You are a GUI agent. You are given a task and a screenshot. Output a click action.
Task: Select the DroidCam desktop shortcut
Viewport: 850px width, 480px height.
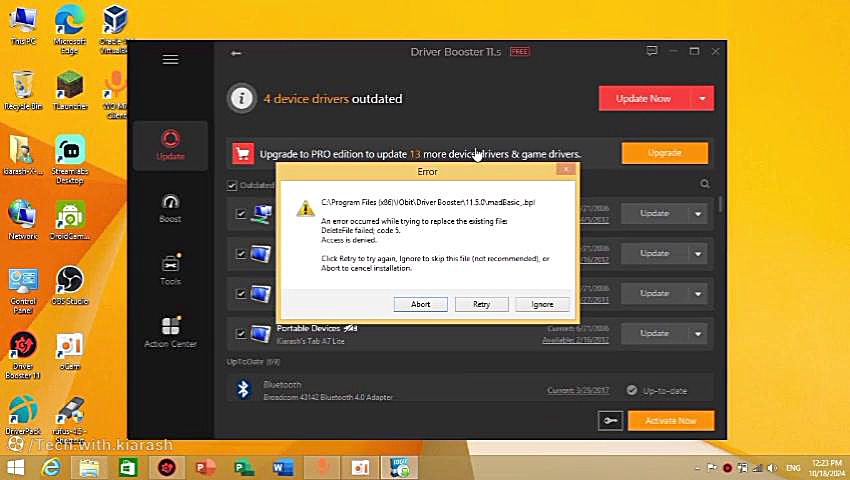point(70,220)
